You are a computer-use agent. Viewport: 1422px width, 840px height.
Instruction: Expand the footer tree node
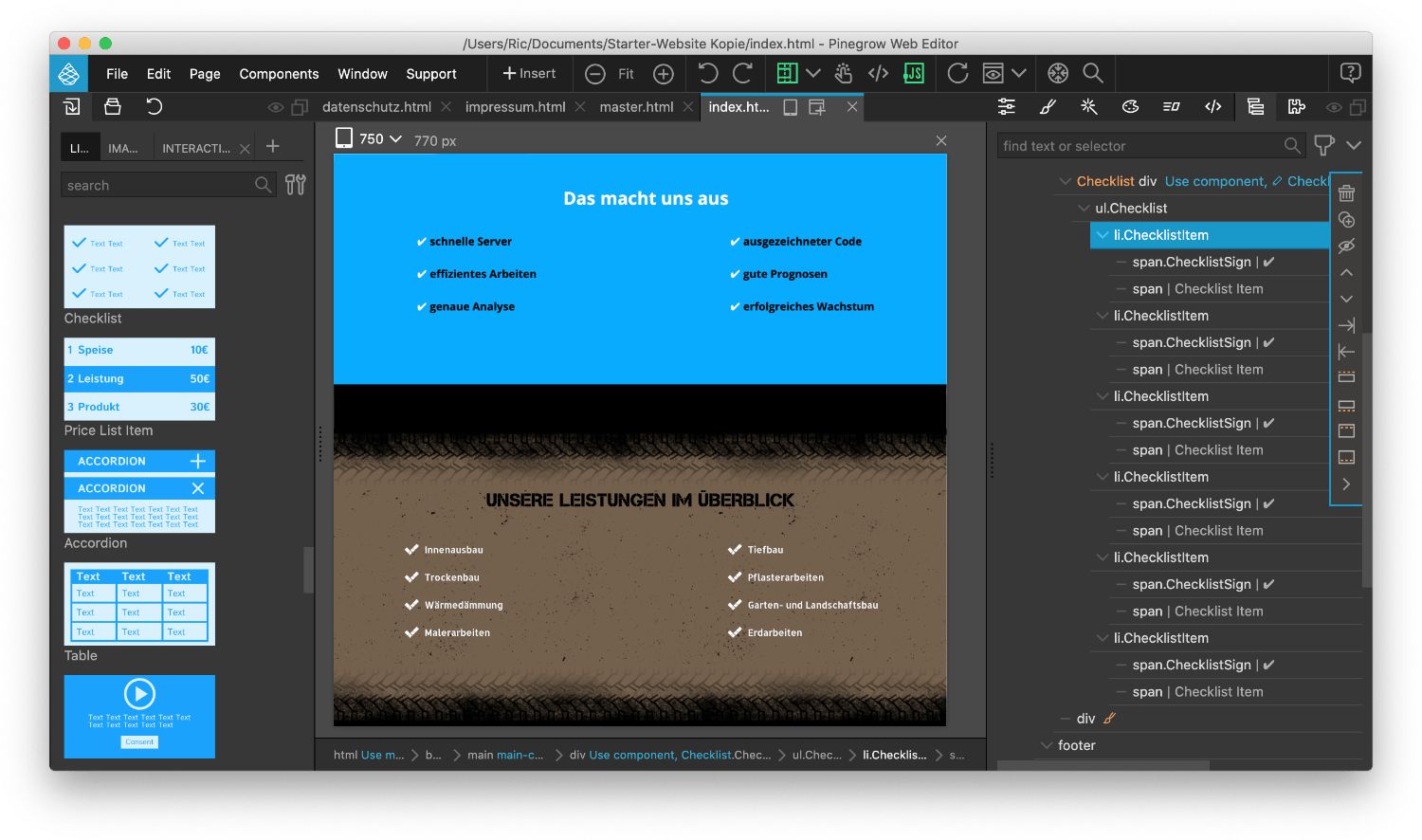(1047, 745)
